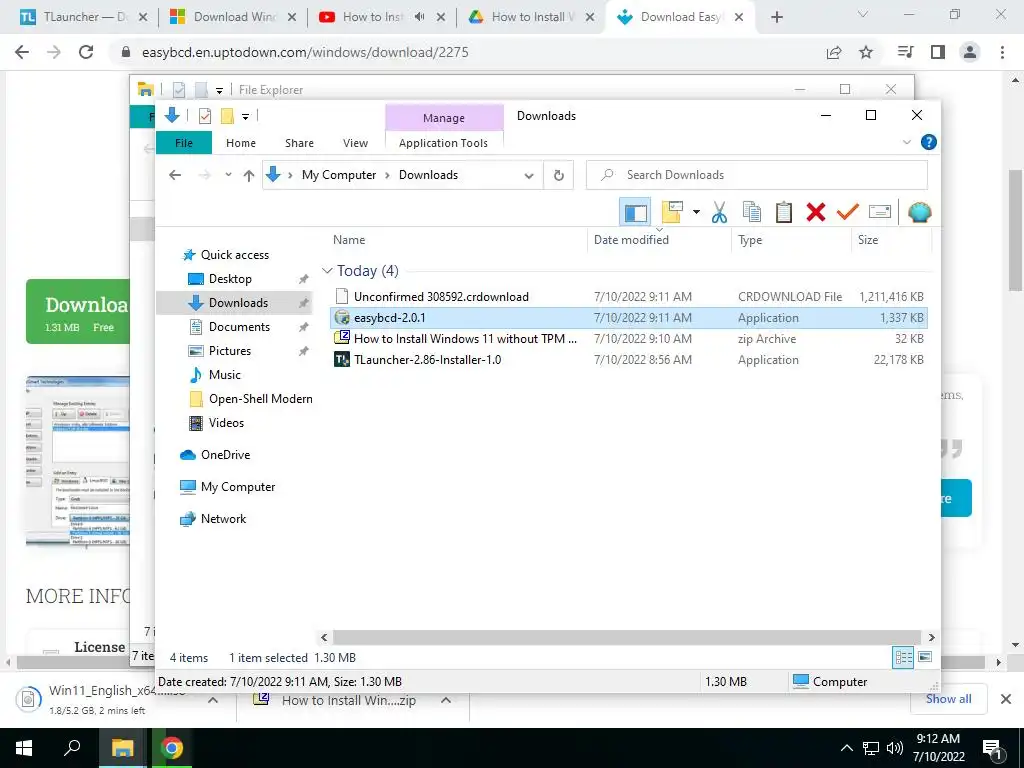Open the address bar history dropdown
The height and width of the screenshot is (768, 1024).
529,175
